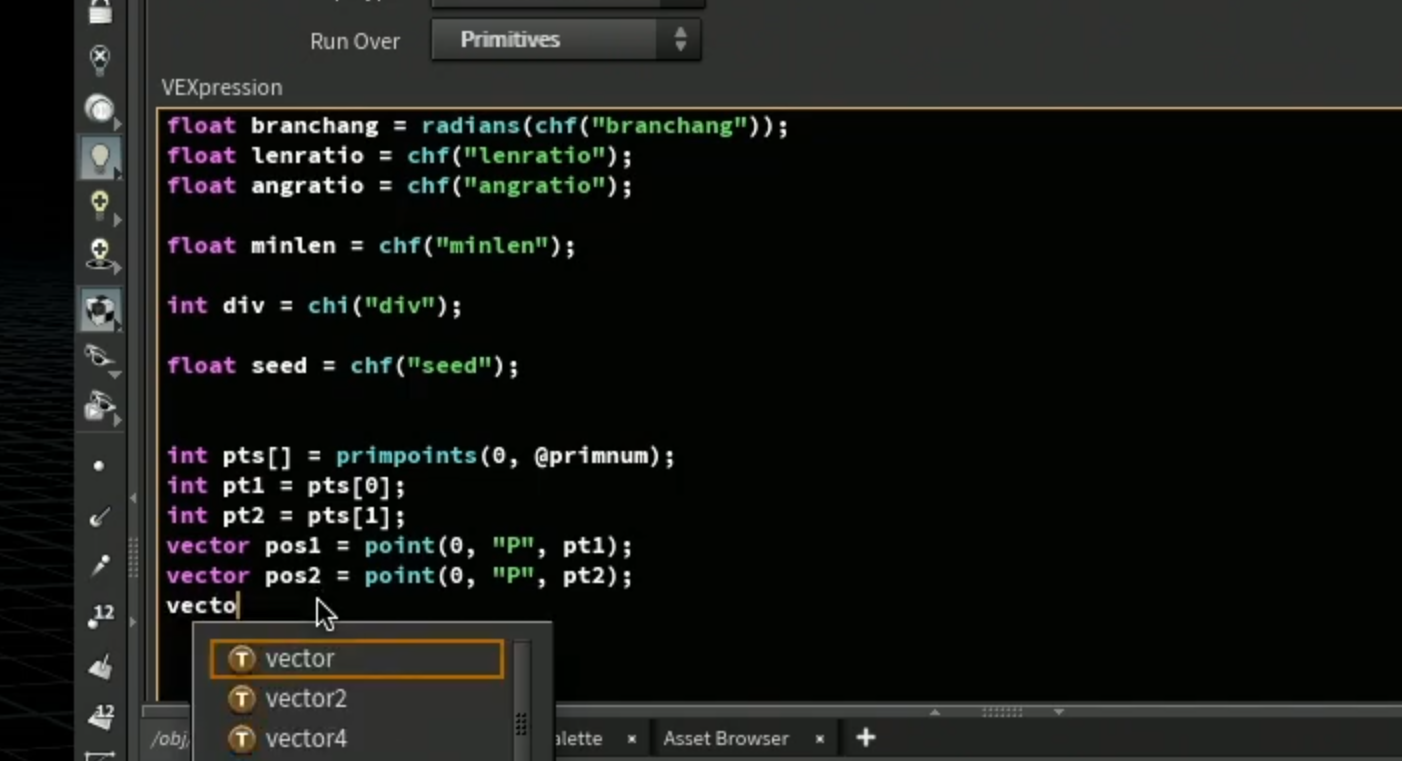1402x761 pixels.
Task: Enable the headlight only lighting icon
Action: (99, 108)
